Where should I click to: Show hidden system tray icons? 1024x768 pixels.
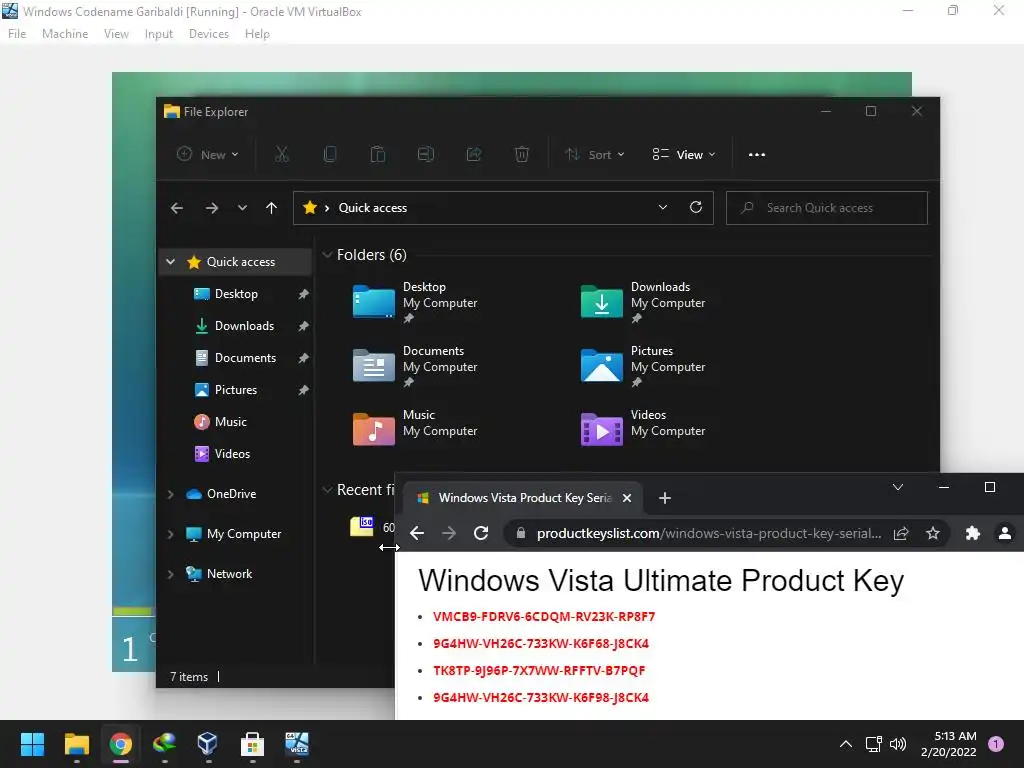pyautogui.click(x=846, y=744)
